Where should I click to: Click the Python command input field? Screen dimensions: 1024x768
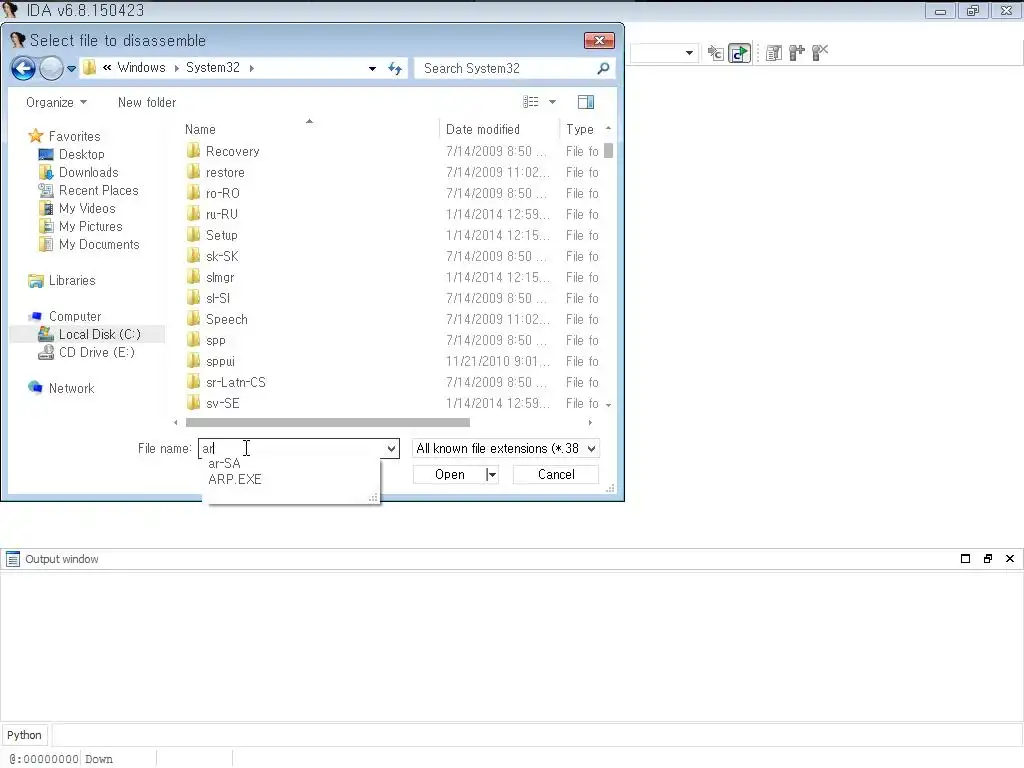(x=537, y=735)
